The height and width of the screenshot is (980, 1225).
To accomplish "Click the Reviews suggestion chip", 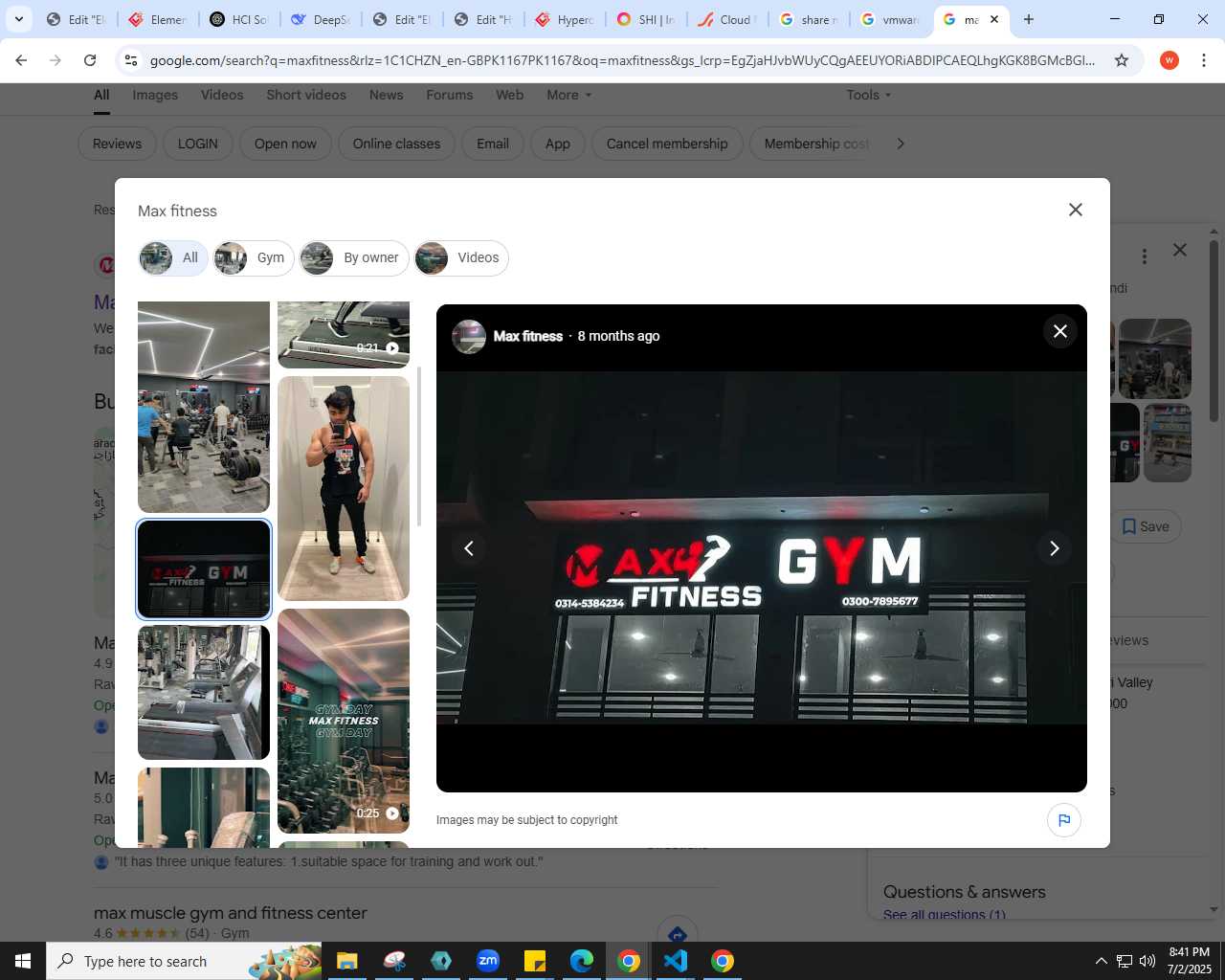I will (x=117, y=144).
